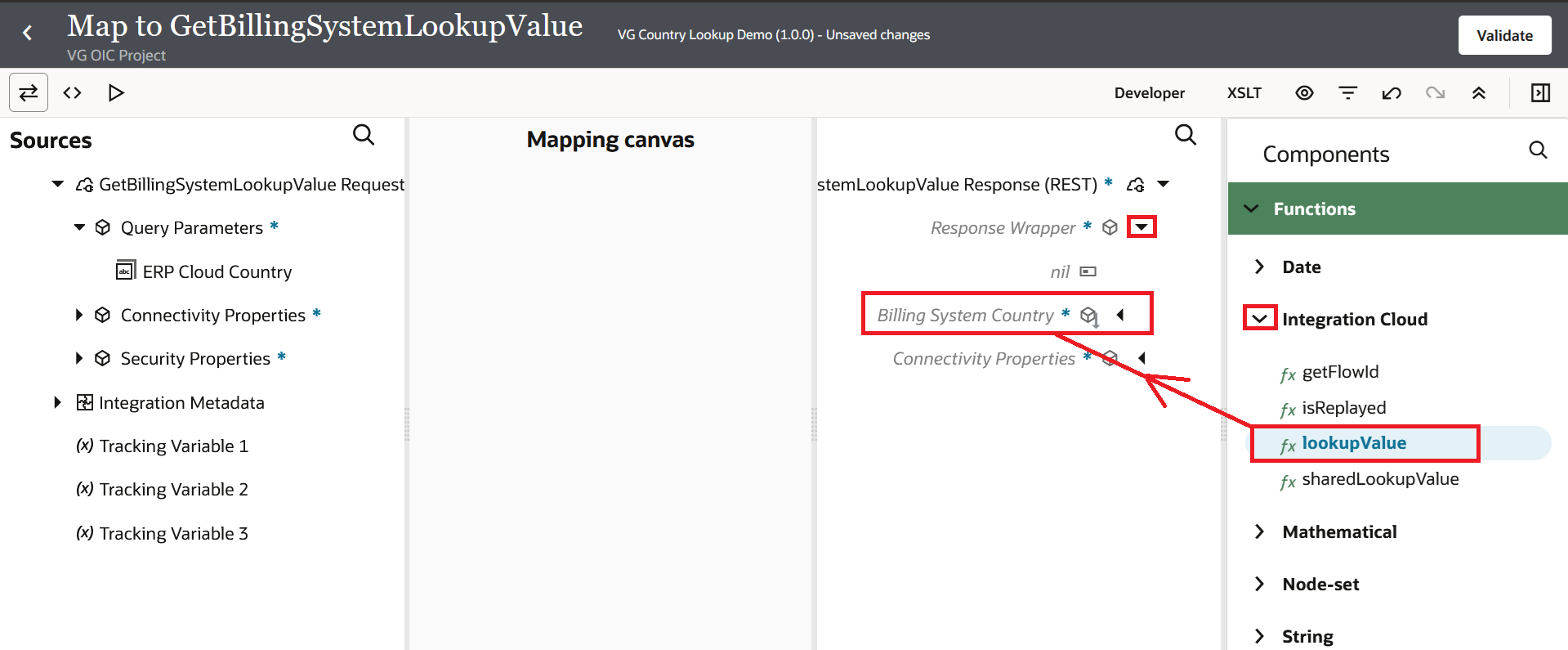Search the Components panel
This screenshot has height=650, width=1568.
1538,150
